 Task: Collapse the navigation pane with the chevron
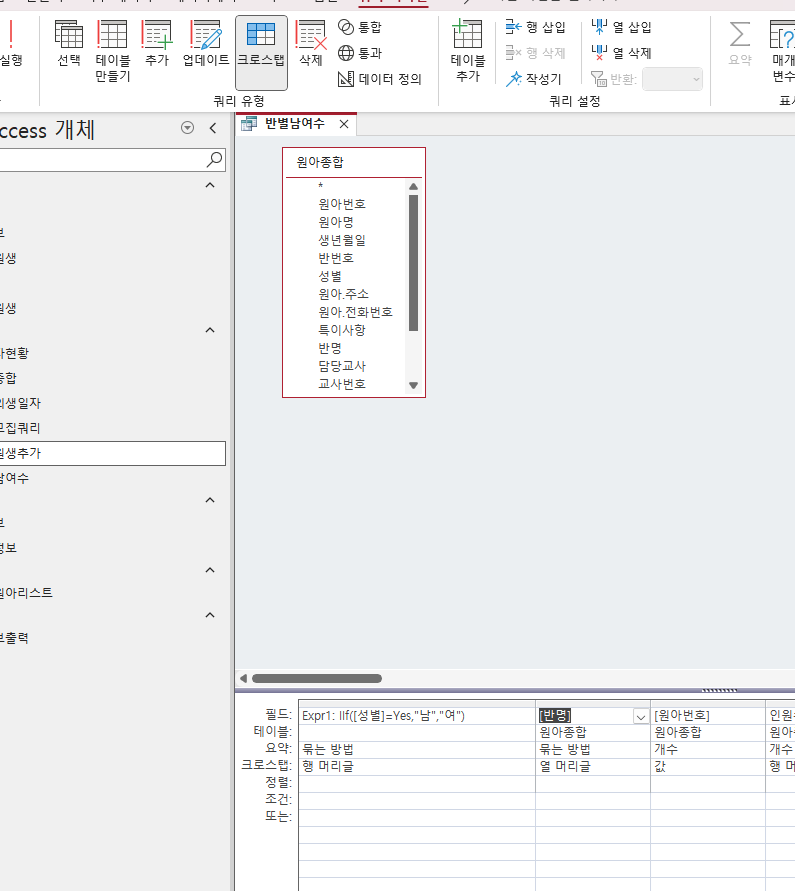click(212, 128)
